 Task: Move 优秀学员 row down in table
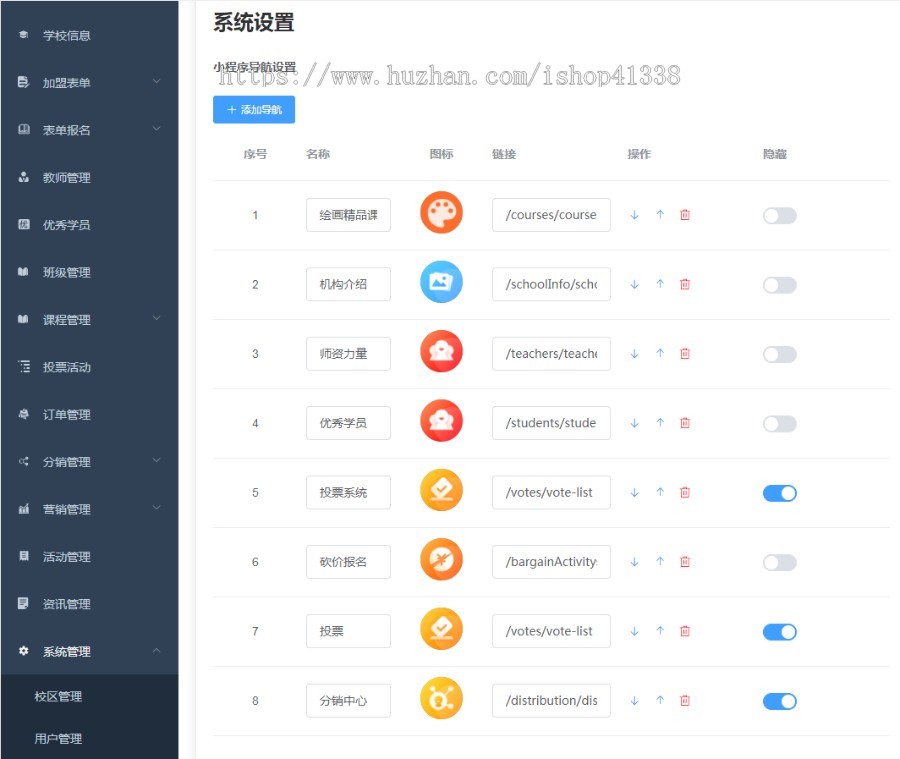pyautogui.click(x=634, y=424)
